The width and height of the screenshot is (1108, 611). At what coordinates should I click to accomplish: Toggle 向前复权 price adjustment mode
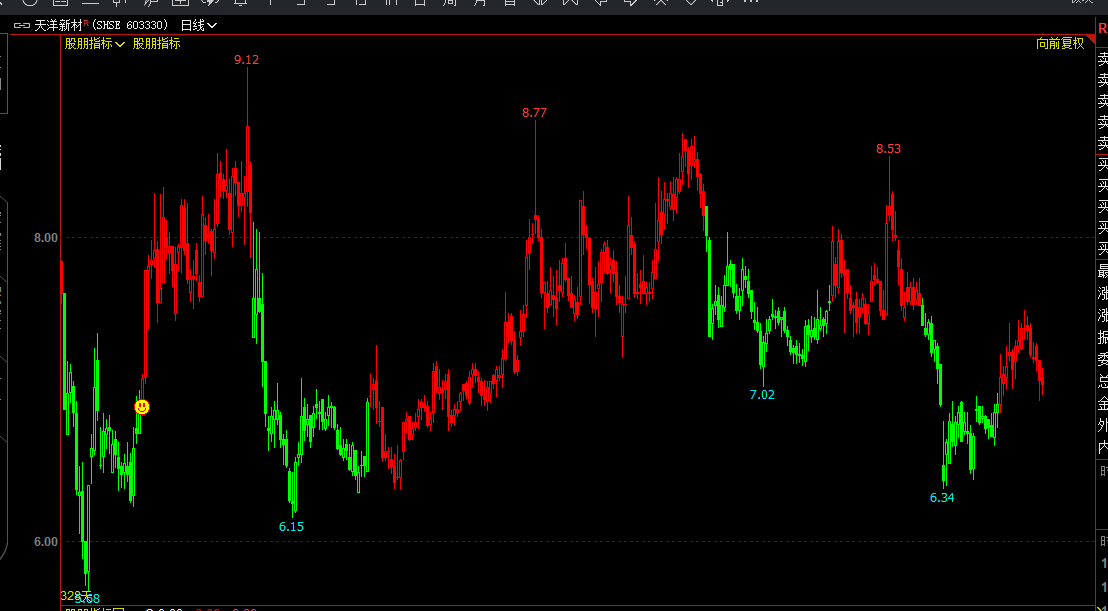pos(1060,44)
